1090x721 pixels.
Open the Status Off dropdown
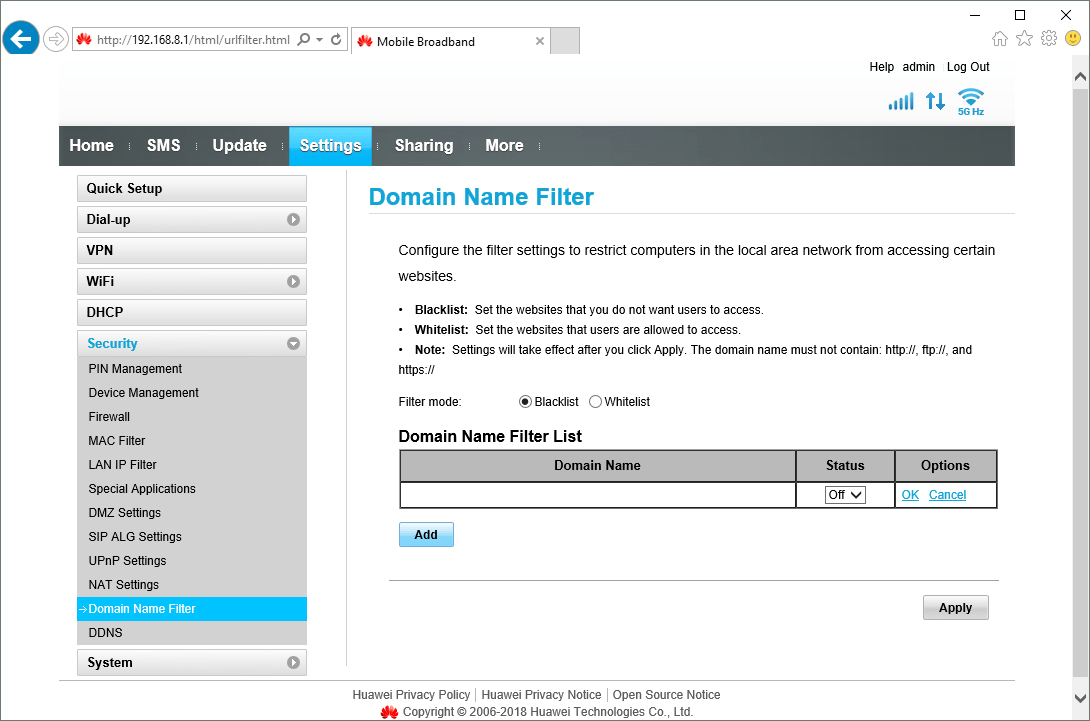coord(845,495)
